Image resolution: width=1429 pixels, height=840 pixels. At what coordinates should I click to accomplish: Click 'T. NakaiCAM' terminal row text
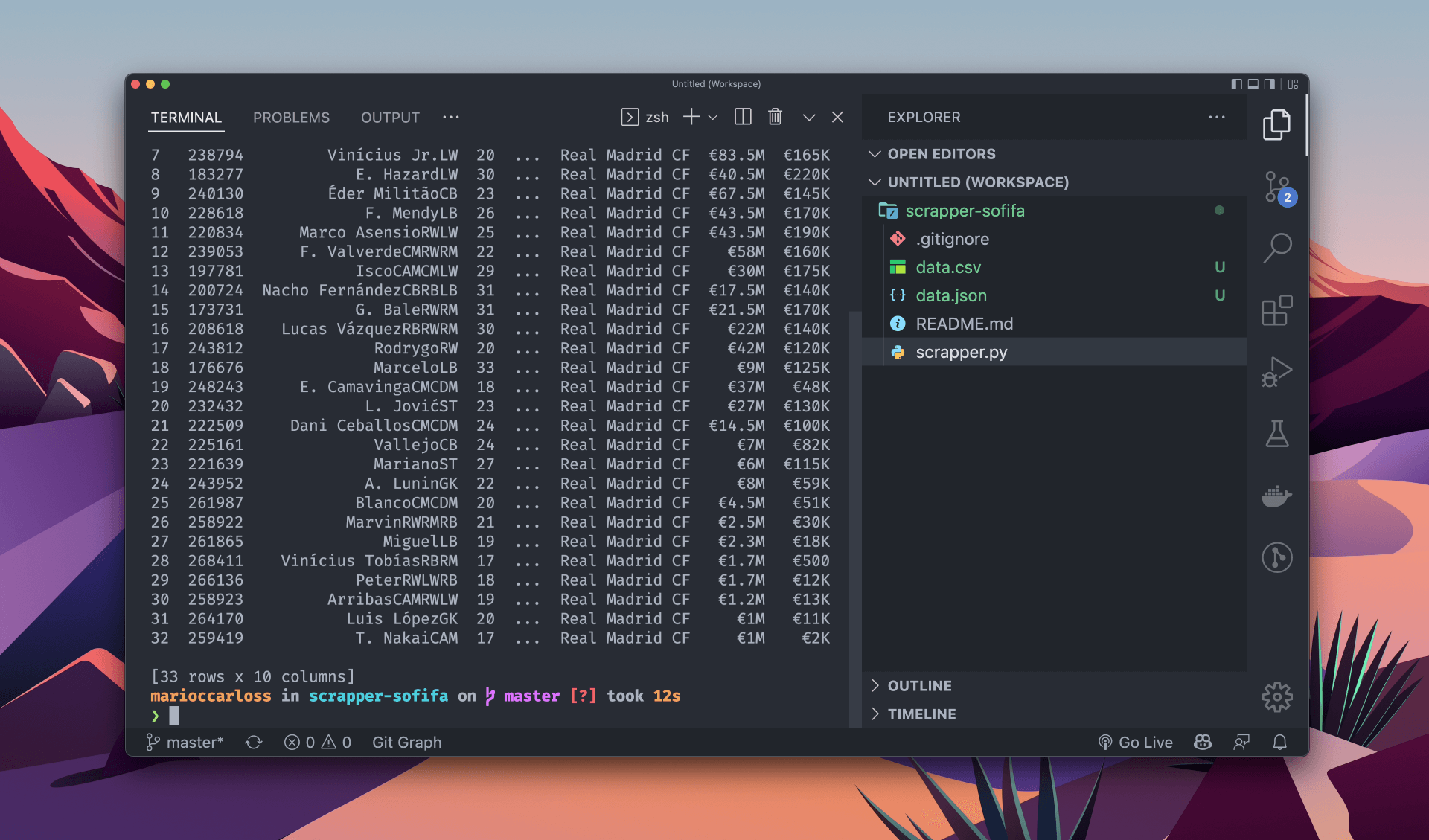point(406,638)
